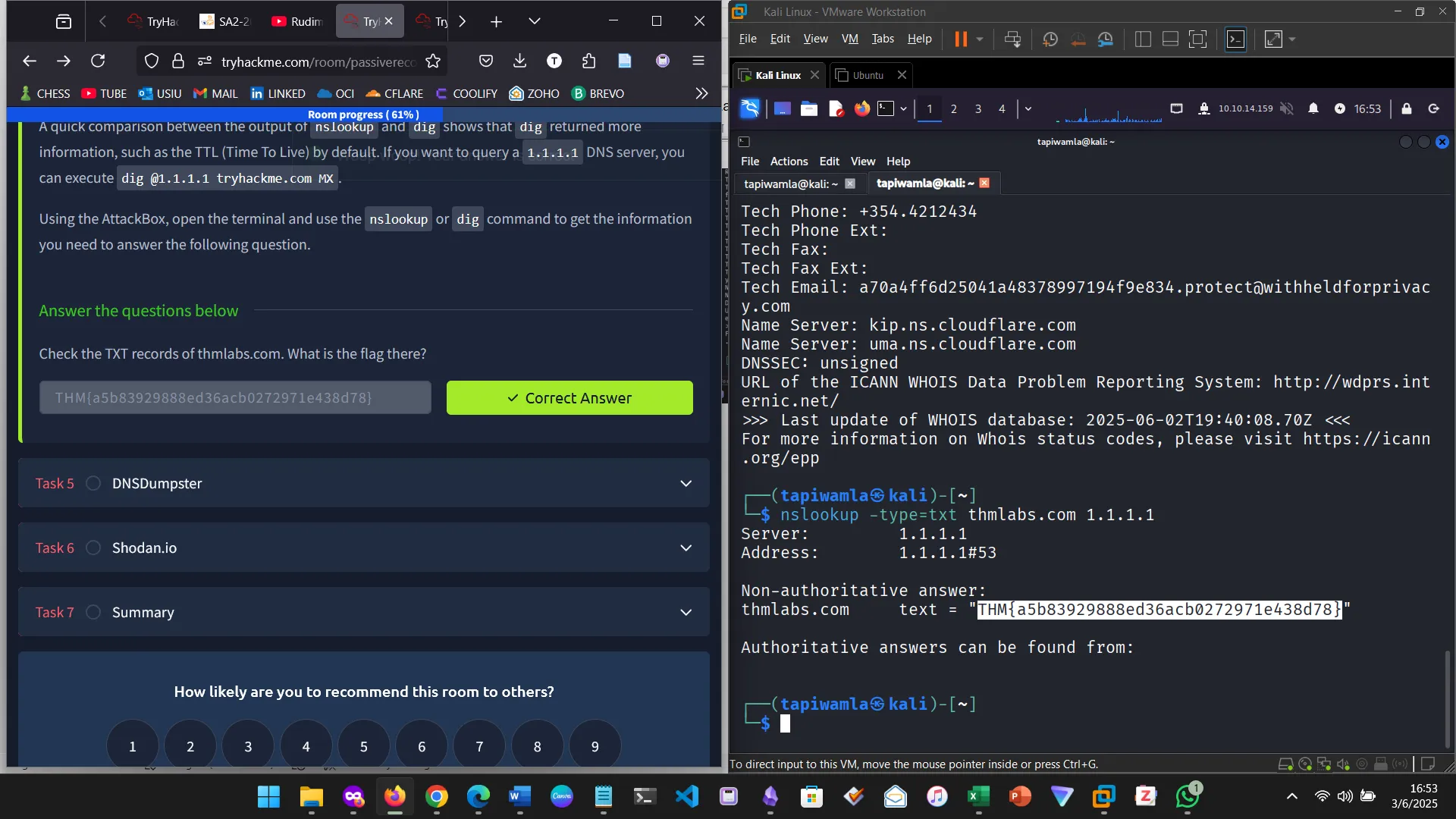Click the room progress bar
1456x819 pixels.
pos(364,114)
